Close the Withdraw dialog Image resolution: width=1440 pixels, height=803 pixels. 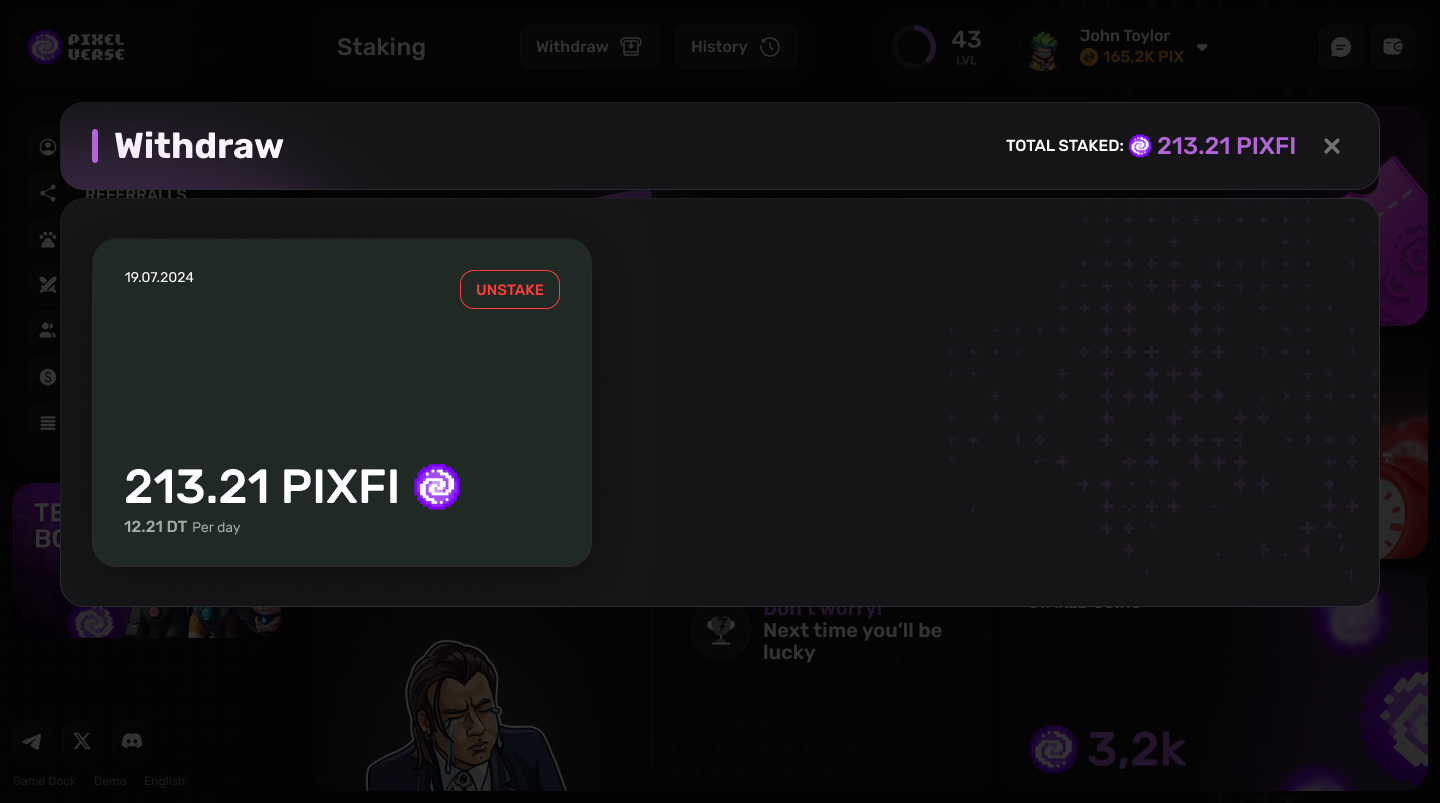click(1332, 146)
